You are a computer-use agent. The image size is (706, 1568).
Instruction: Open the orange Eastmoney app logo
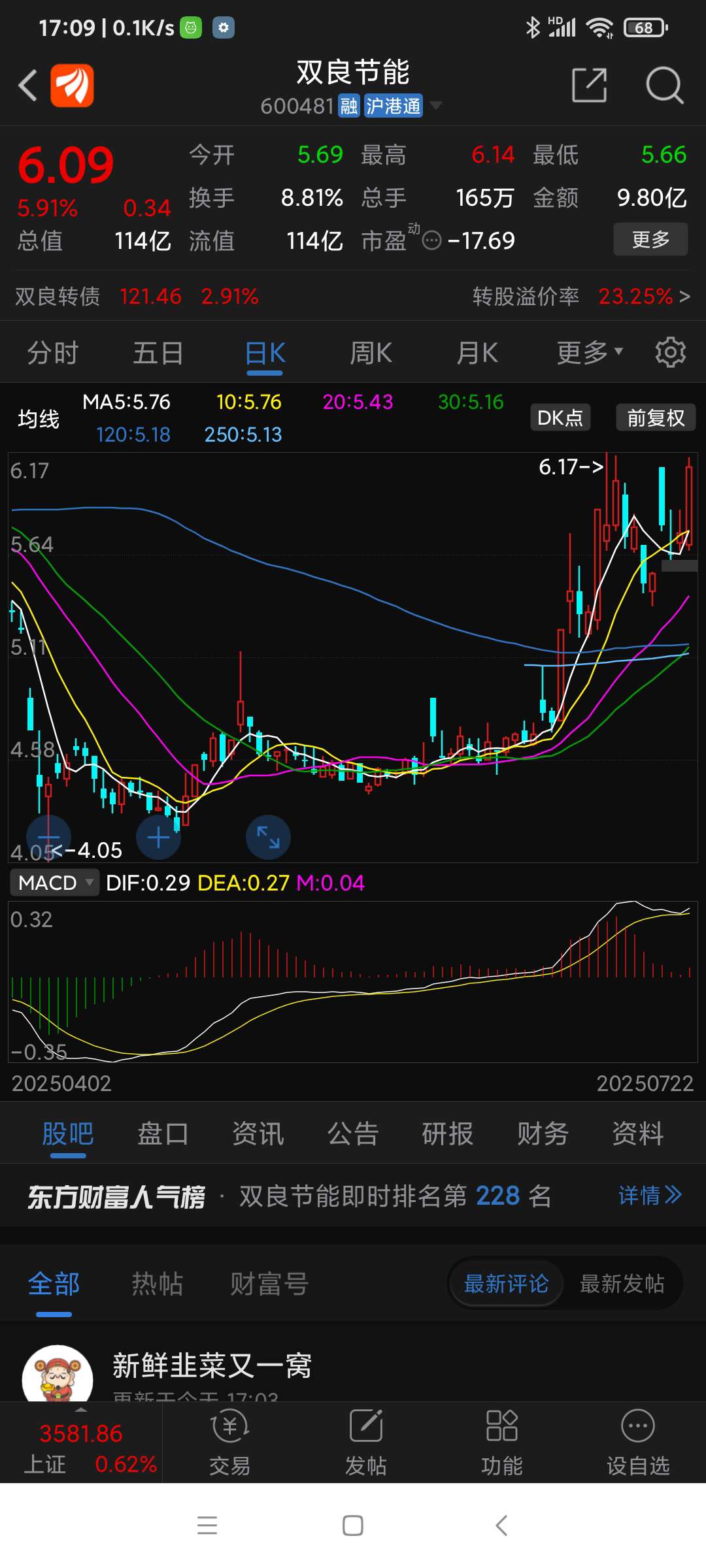[73, 86]
